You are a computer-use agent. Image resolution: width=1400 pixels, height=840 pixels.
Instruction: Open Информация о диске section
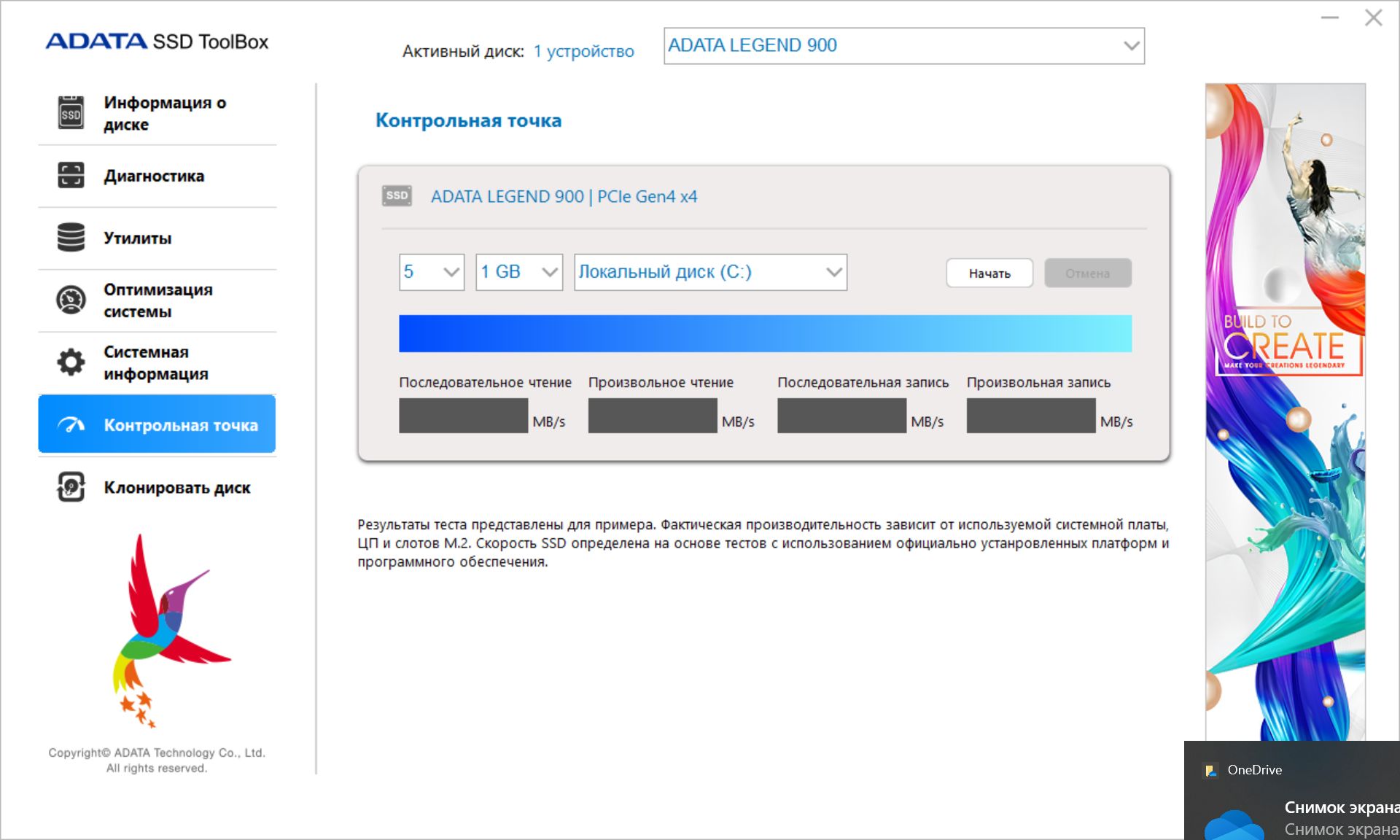click(x=157, y=114)
